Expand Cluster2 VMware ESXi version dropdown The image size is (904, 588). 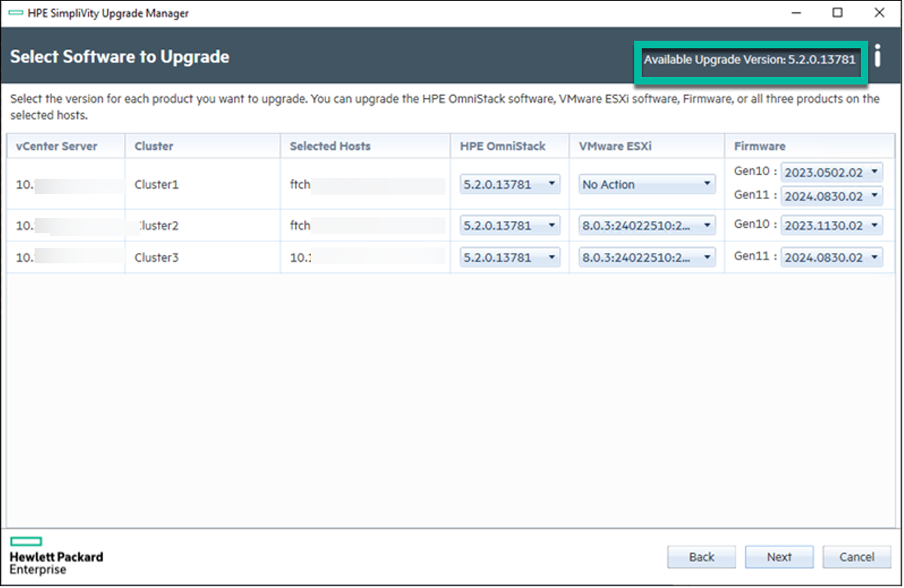click(x=647, y=225)
